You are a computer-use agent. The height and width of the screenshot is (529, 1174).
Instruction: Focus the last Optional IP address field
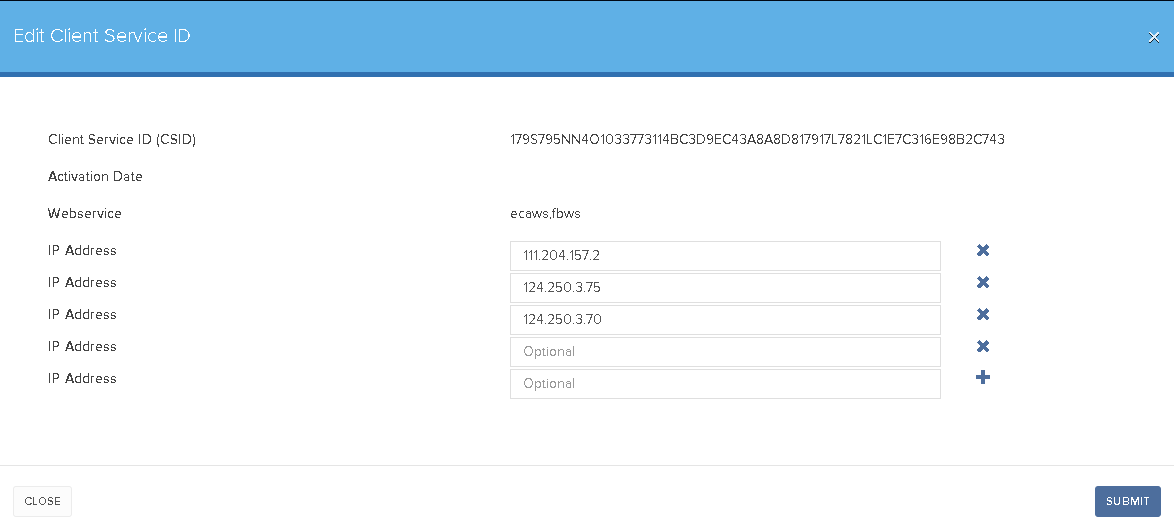coord(725,384)
